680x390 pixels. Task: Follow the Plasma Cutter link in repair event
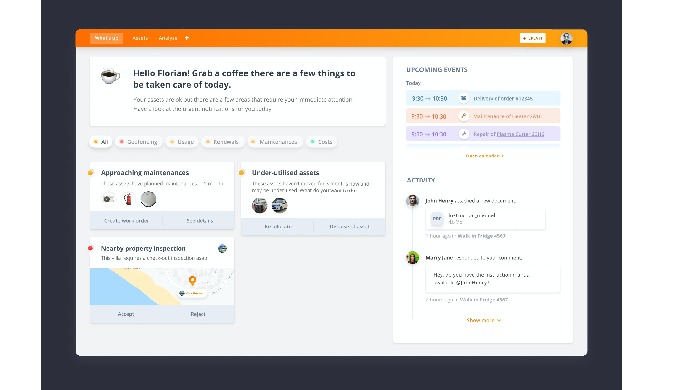click(520, 134)
